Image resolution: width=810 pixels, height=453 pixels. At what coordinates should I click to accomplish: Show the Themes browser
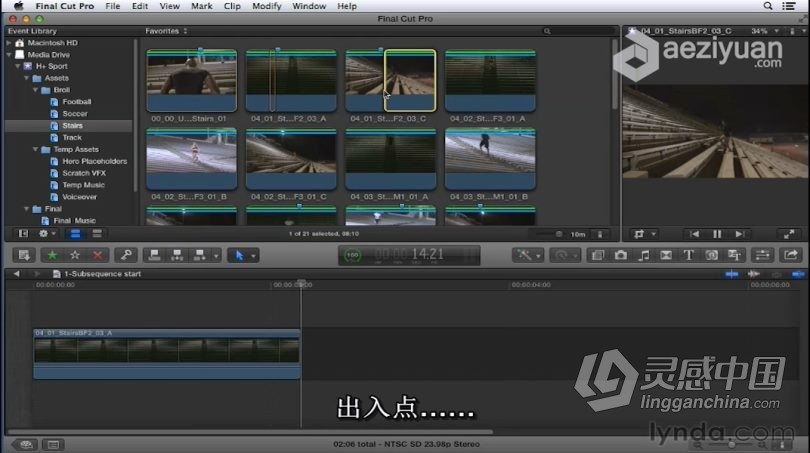(734, 255)
